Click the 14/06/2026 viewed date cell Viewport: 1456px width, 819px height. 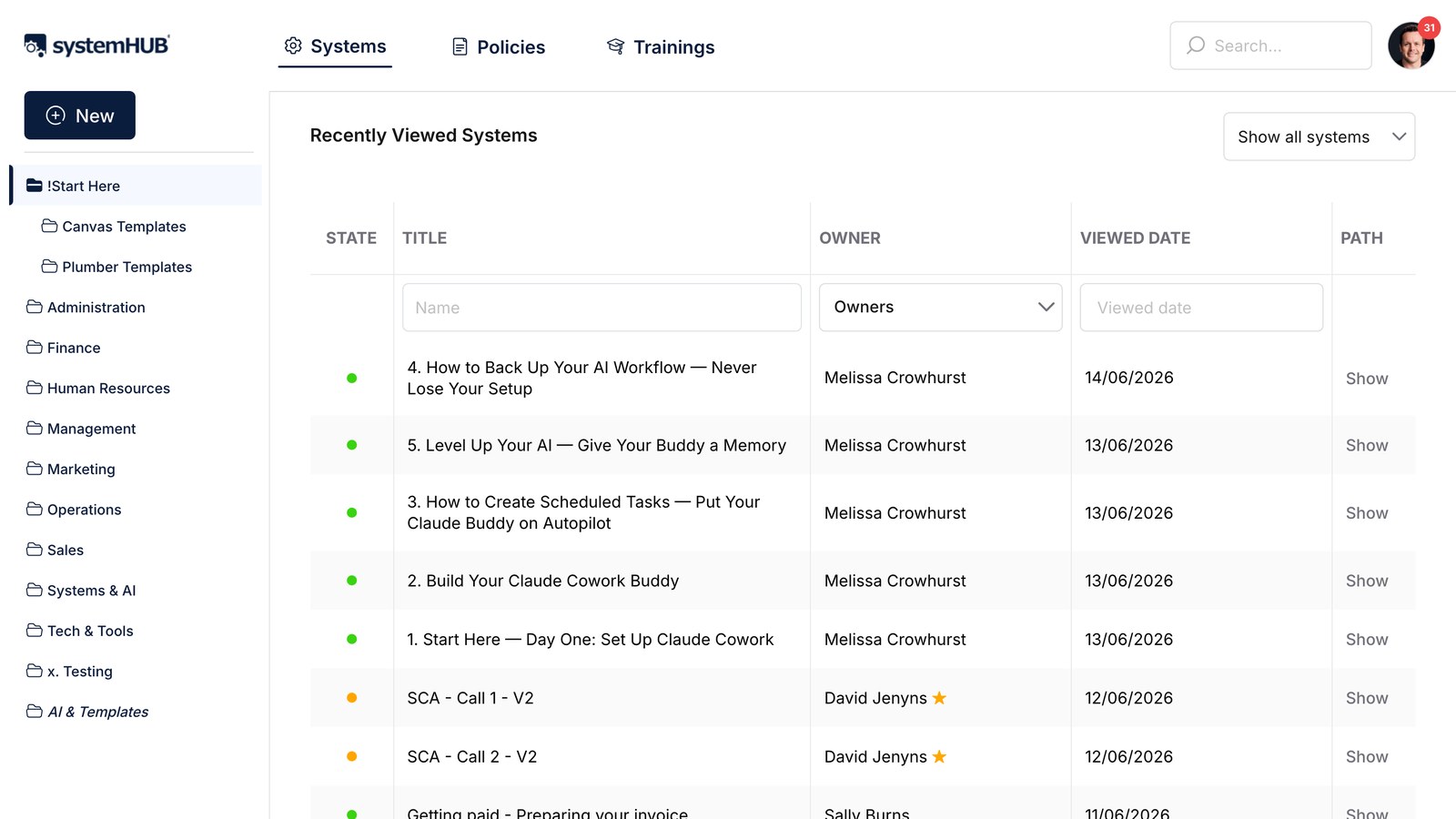tap(1129, 378)
